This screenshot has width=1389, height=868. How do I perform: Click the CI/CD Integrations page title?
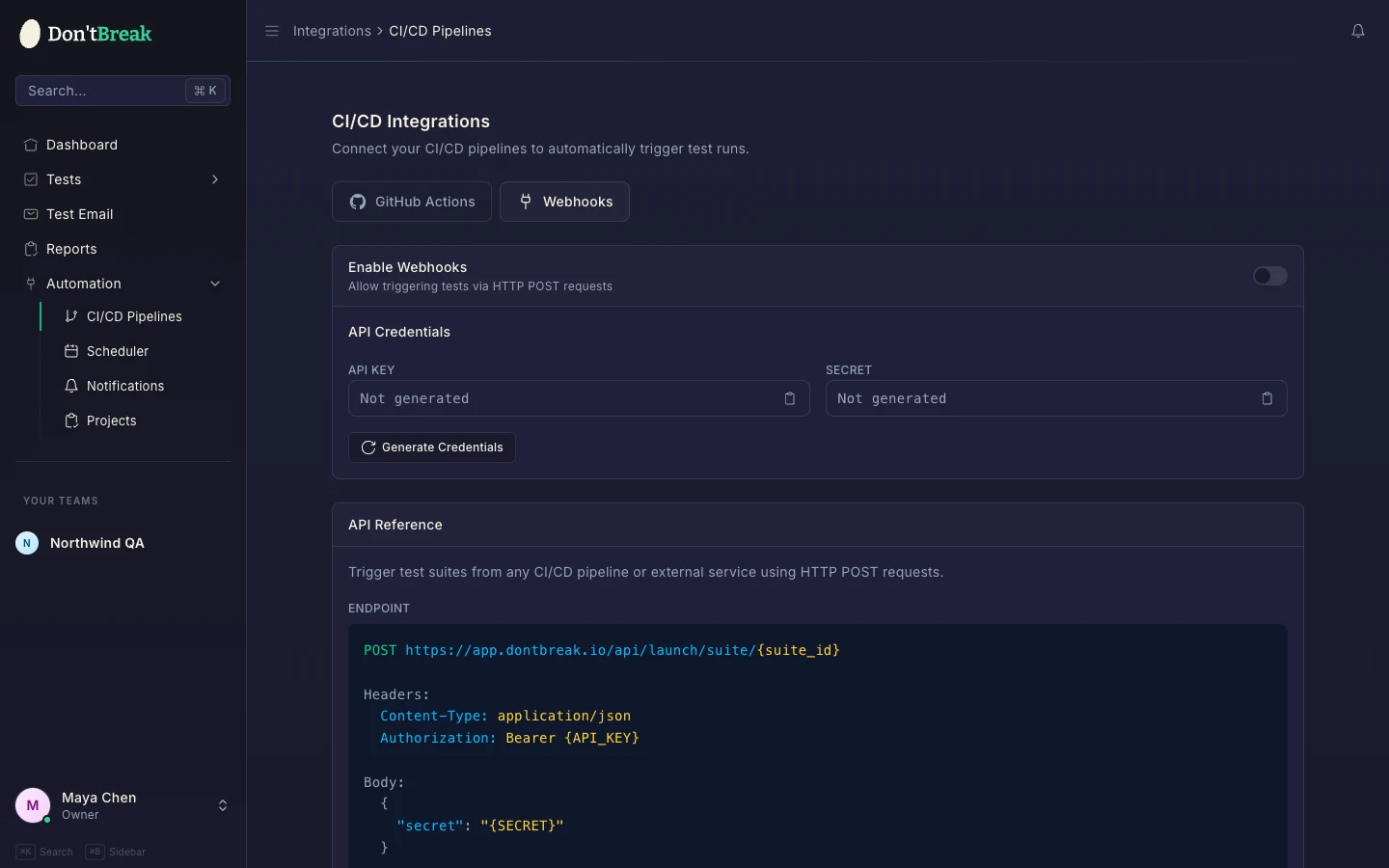(411, 122)
